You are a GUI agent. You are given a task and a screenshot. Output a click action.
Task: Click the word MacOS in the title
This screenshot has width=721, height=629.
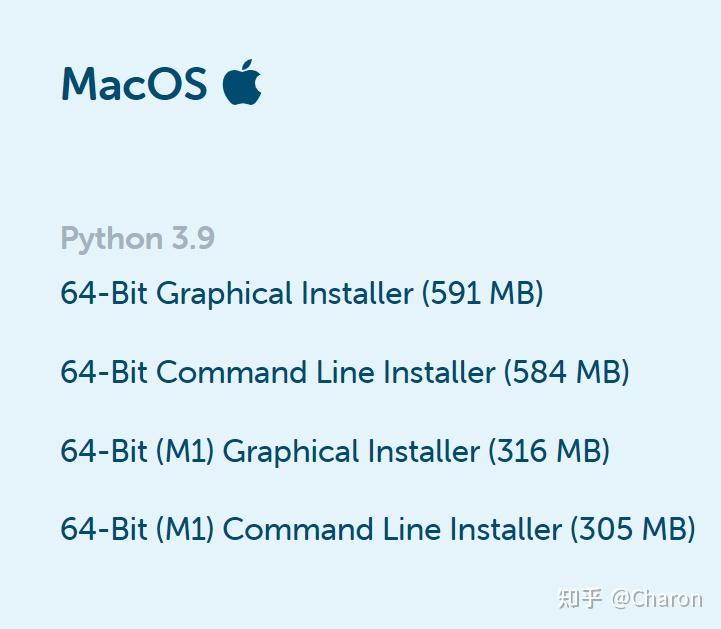tap(134, 84)
